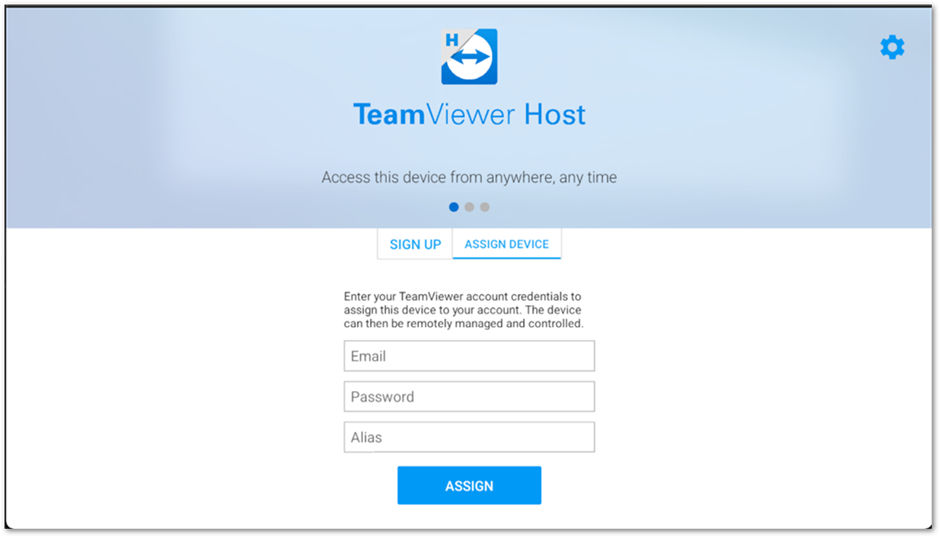Open settings via the gear icon
This screenshot has height=537, width=940.
tap(892, 47)
